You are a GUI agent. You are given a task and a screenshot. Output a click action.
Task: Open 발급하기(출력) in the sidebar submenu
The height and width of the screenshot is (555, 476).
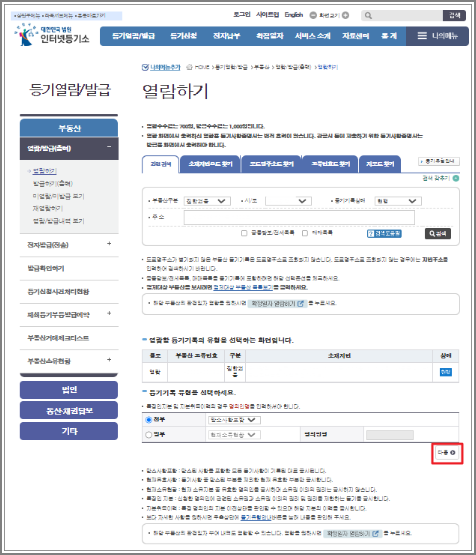(53, 183)
